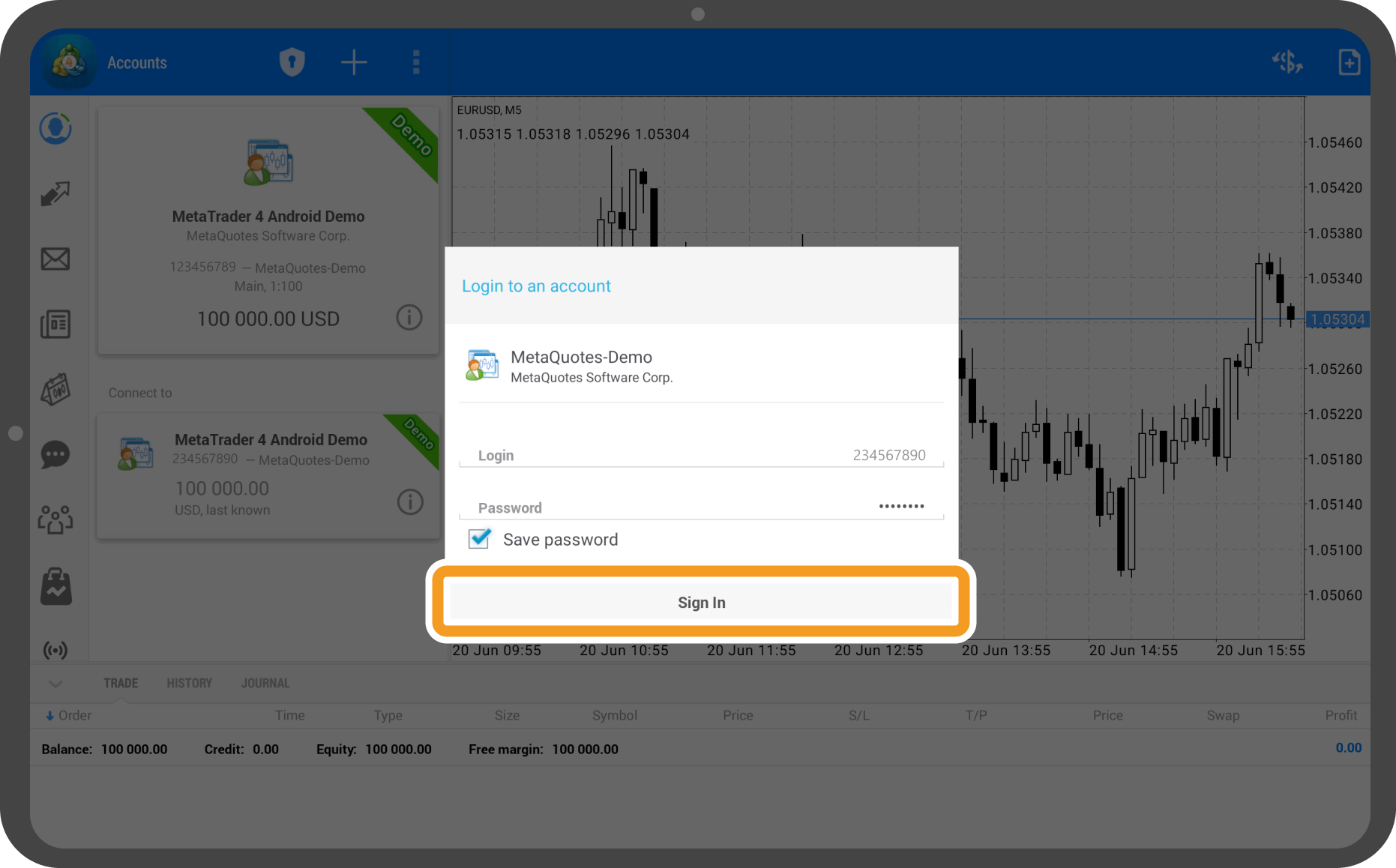Open the three-dot overflow menu
This screenshot has height=868, width=1396.
tap(416, 62)
